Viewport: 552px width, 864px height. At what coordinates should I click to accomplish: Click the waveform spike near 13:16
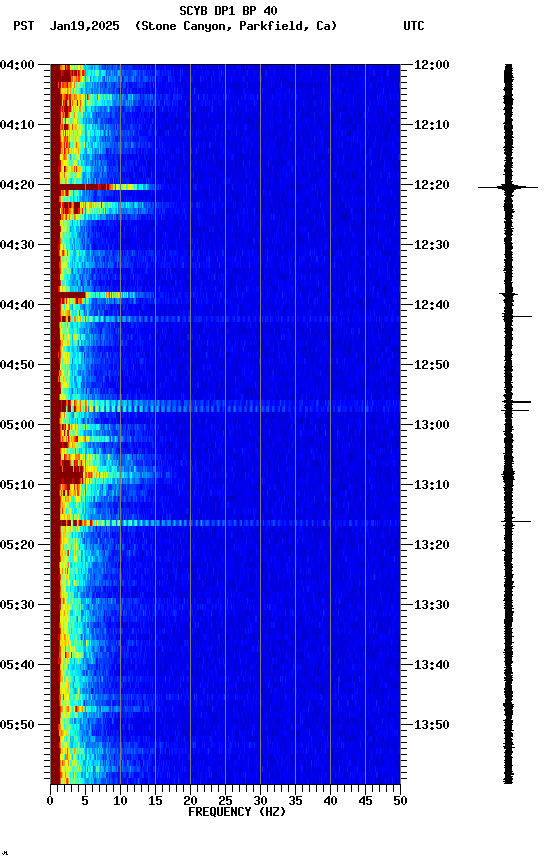pyautogui.click(x=516, y=521)
